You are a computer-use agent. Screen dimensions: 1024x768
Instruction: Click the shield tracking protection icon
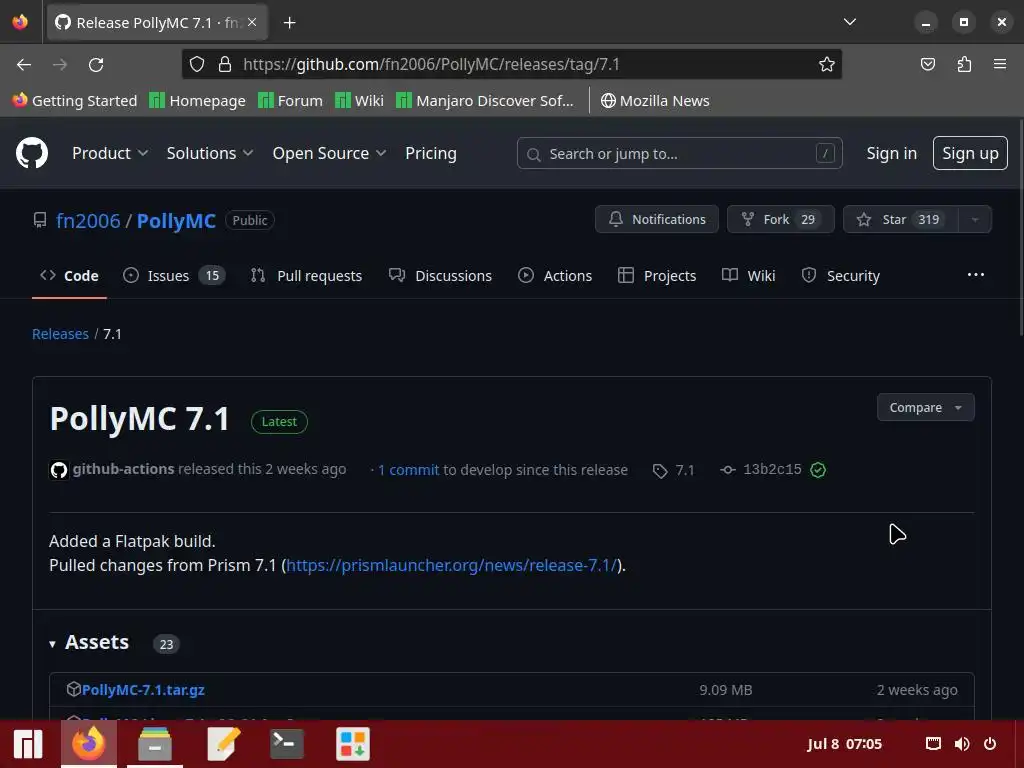[197, 64]
